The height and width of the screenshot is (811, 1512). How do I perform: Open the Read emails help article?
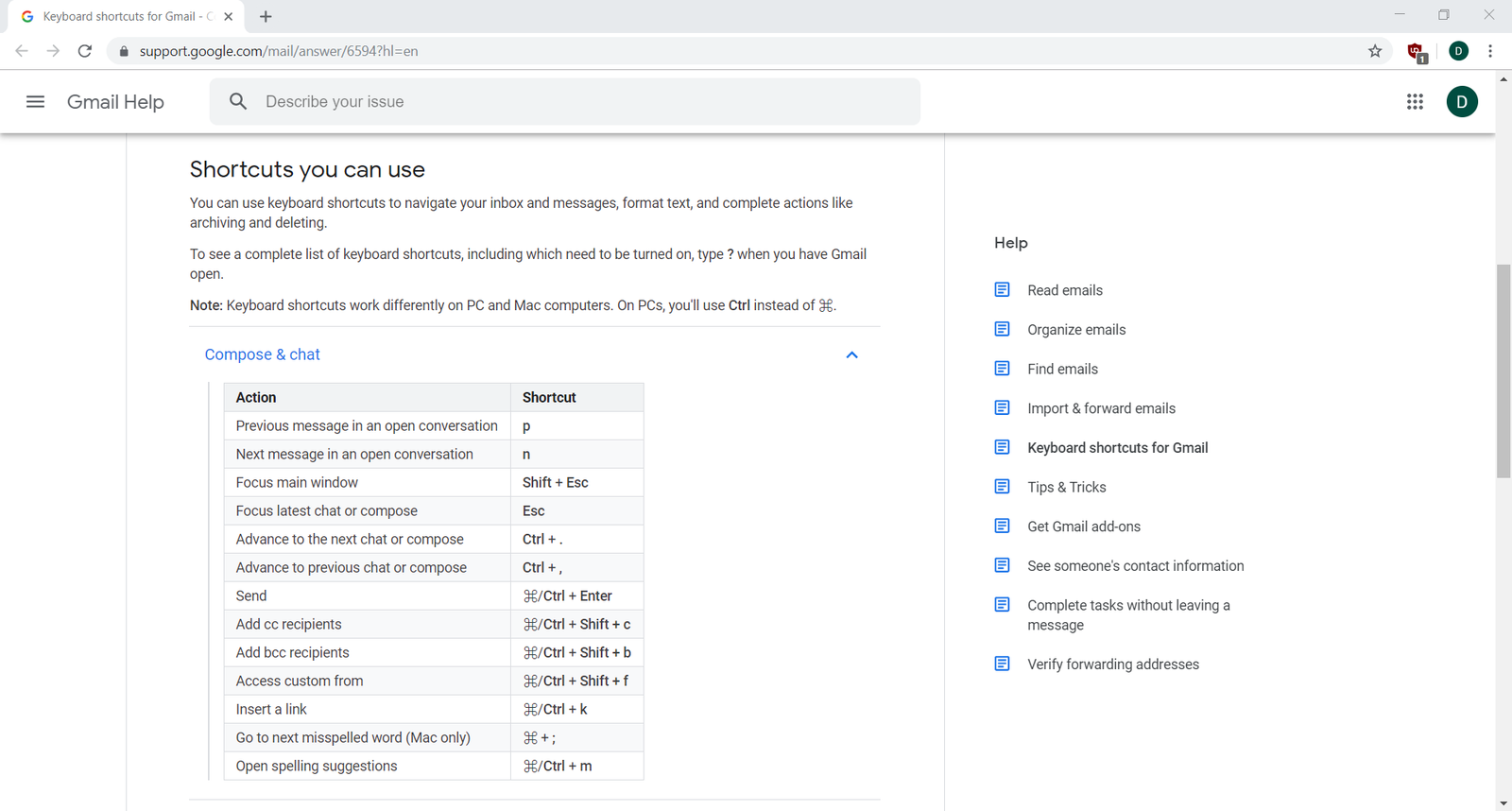[1065, 290]
